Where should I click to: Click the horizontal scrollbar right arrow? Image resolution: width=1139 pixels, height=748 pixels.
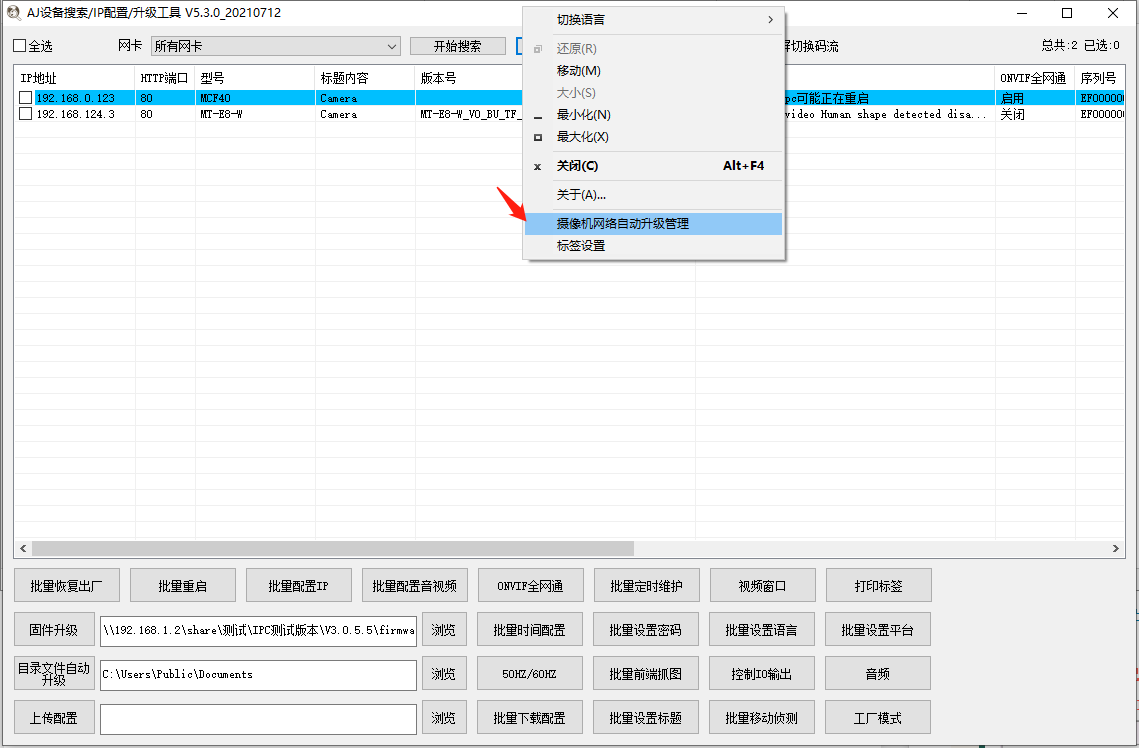pos(1118,548)
